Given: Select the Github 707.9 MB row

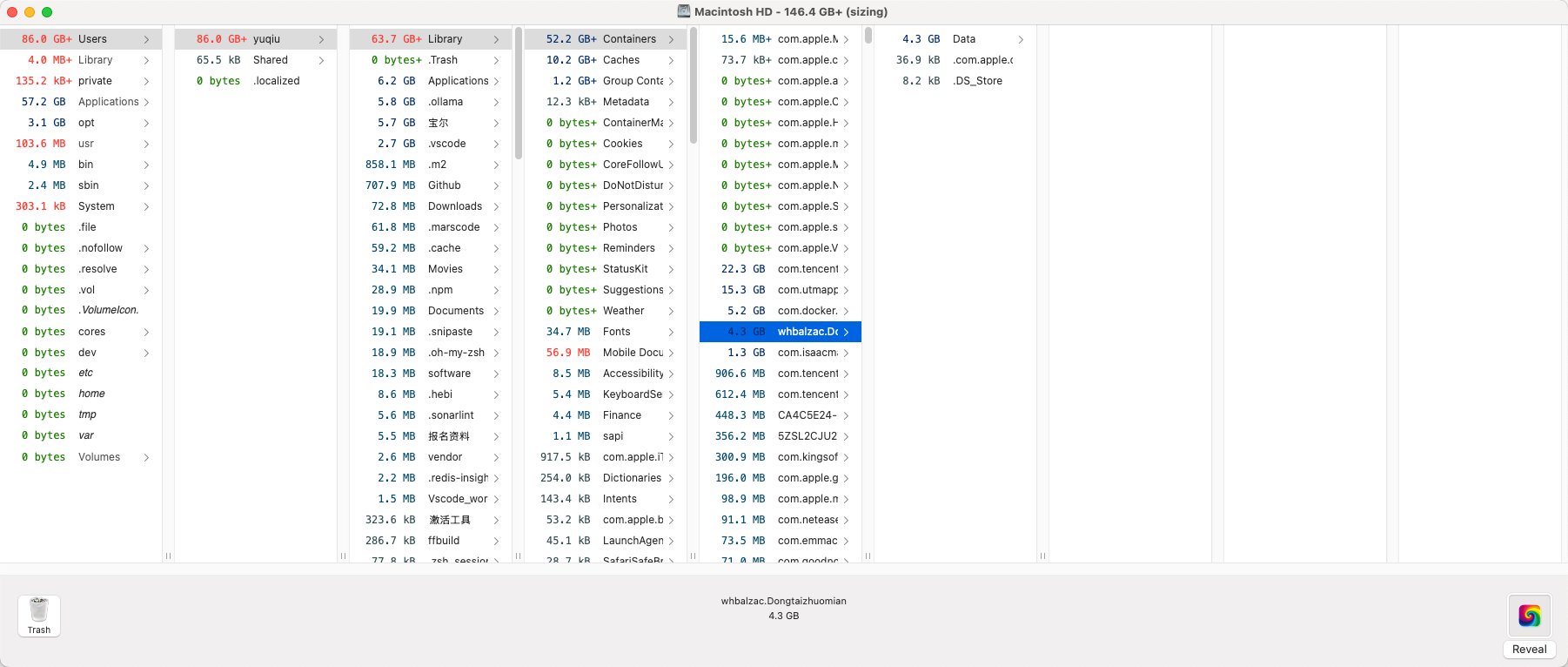Looking at the screenshot, I should pyautogui.click(x=431, y=185).
